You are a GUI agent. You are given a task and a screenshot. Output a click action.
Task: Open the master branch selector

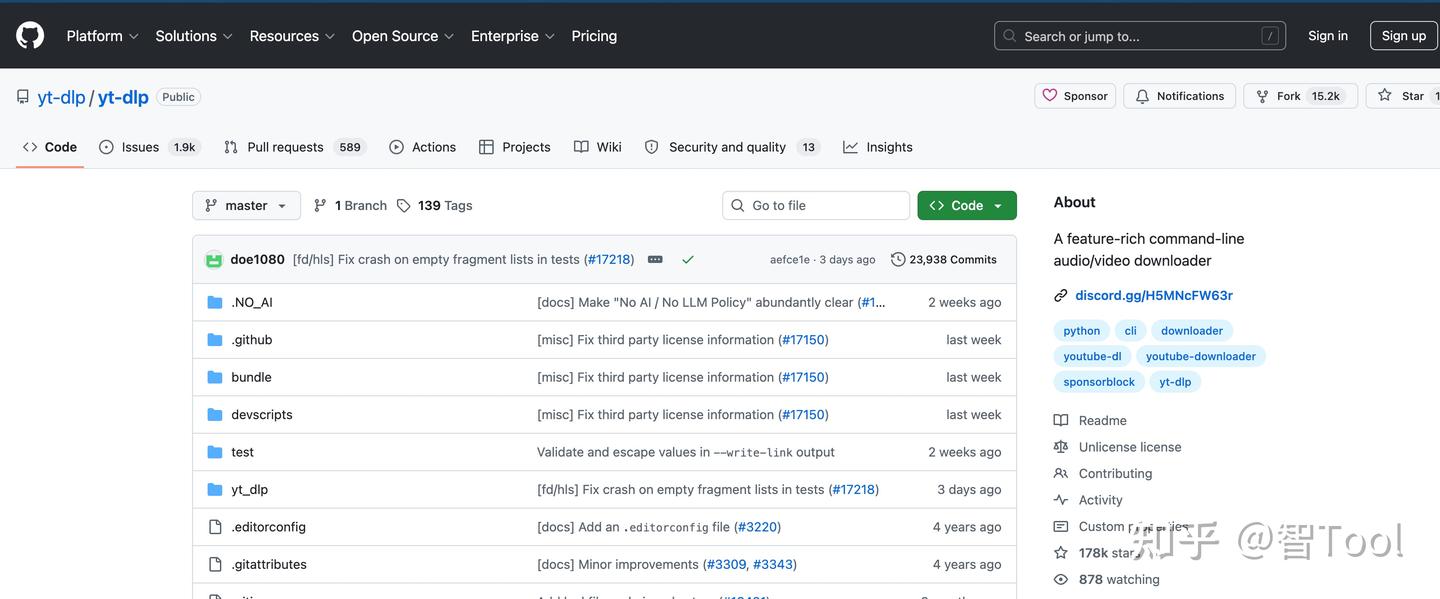246,205
